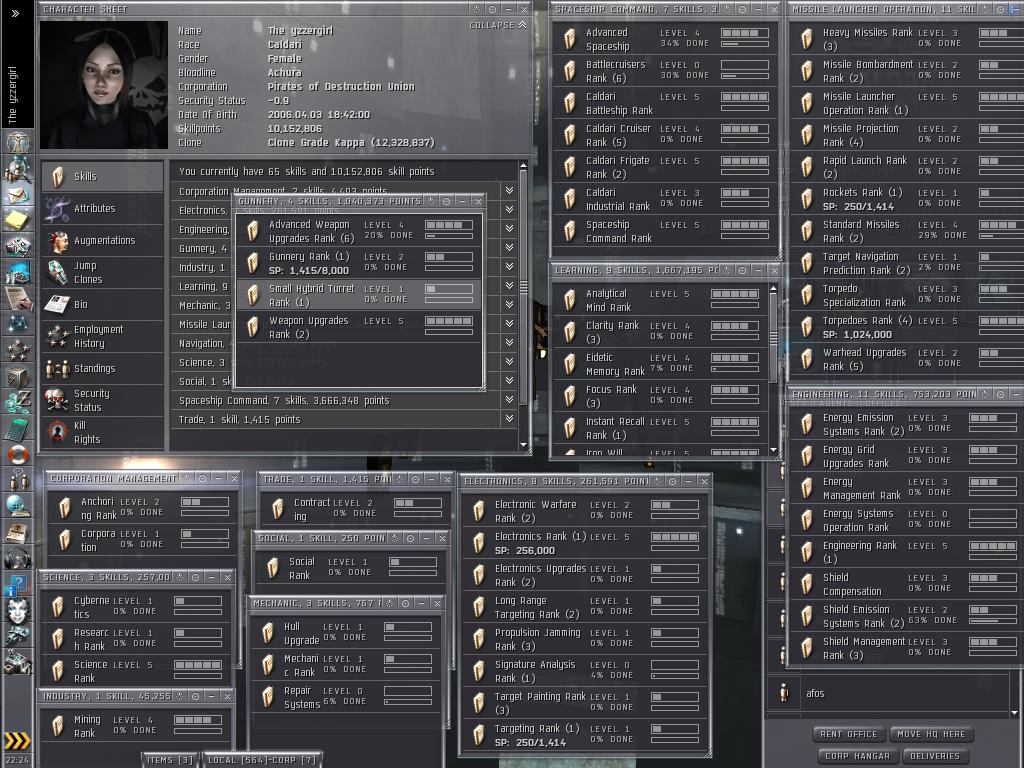Image resolution: width=1024 pixels, height=768 pixels.
Task: Select Standard Missiles Rank (2) skill
Action: [x=906, y=231]
